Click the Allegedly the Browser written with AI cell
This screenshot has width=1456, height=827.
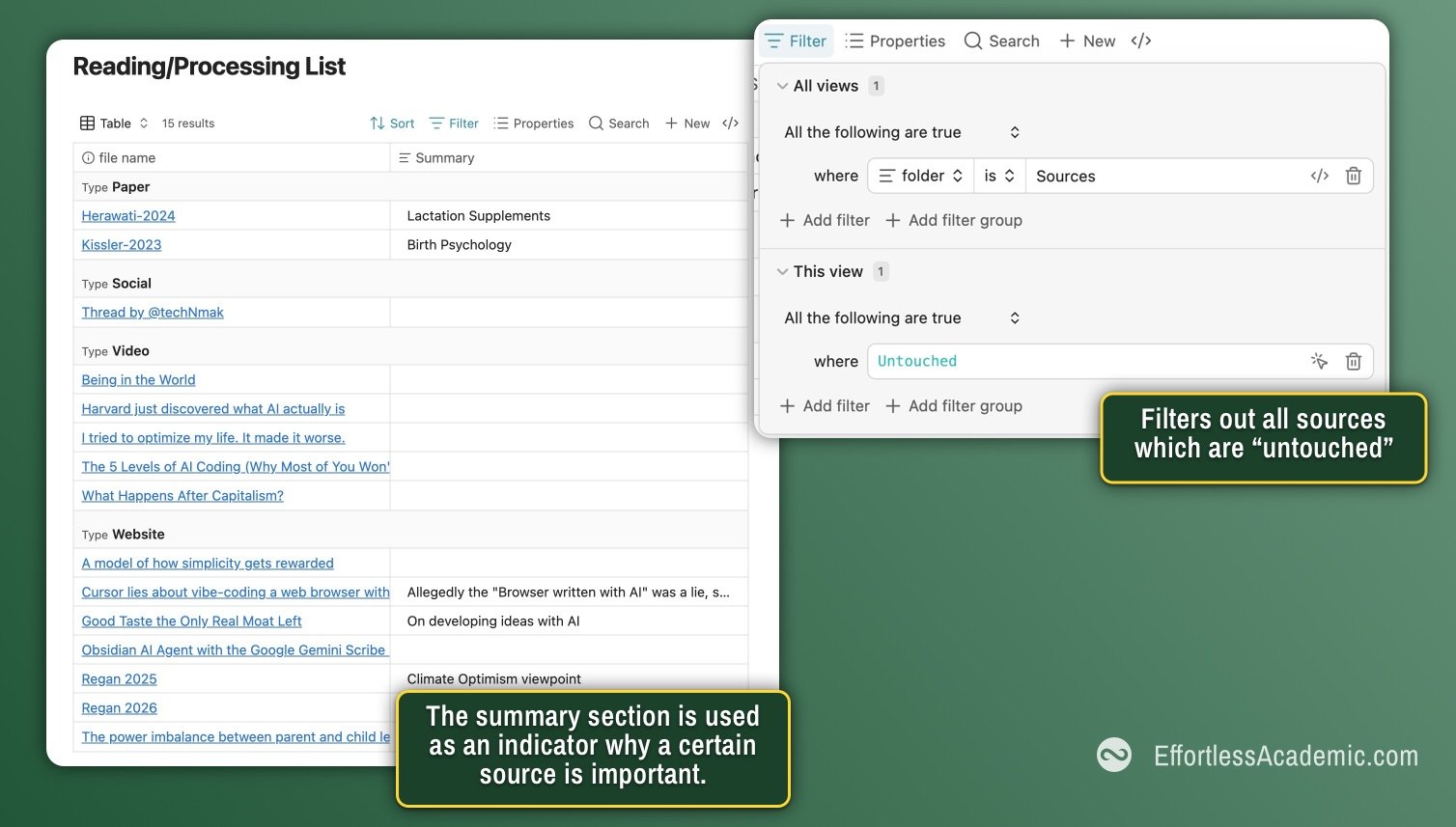coord(570,593)
